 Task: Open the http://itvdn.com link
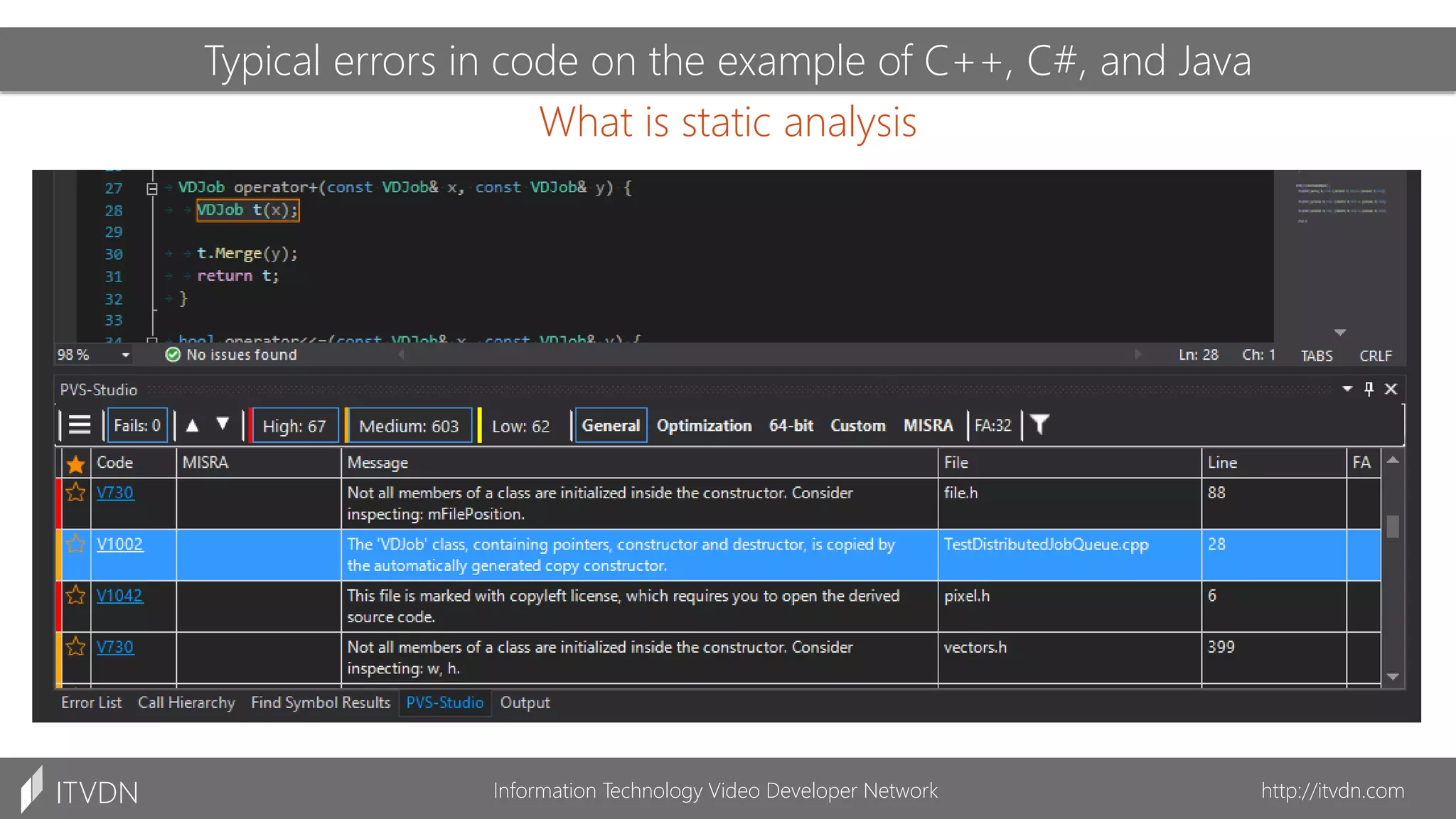click(1332, 791)
